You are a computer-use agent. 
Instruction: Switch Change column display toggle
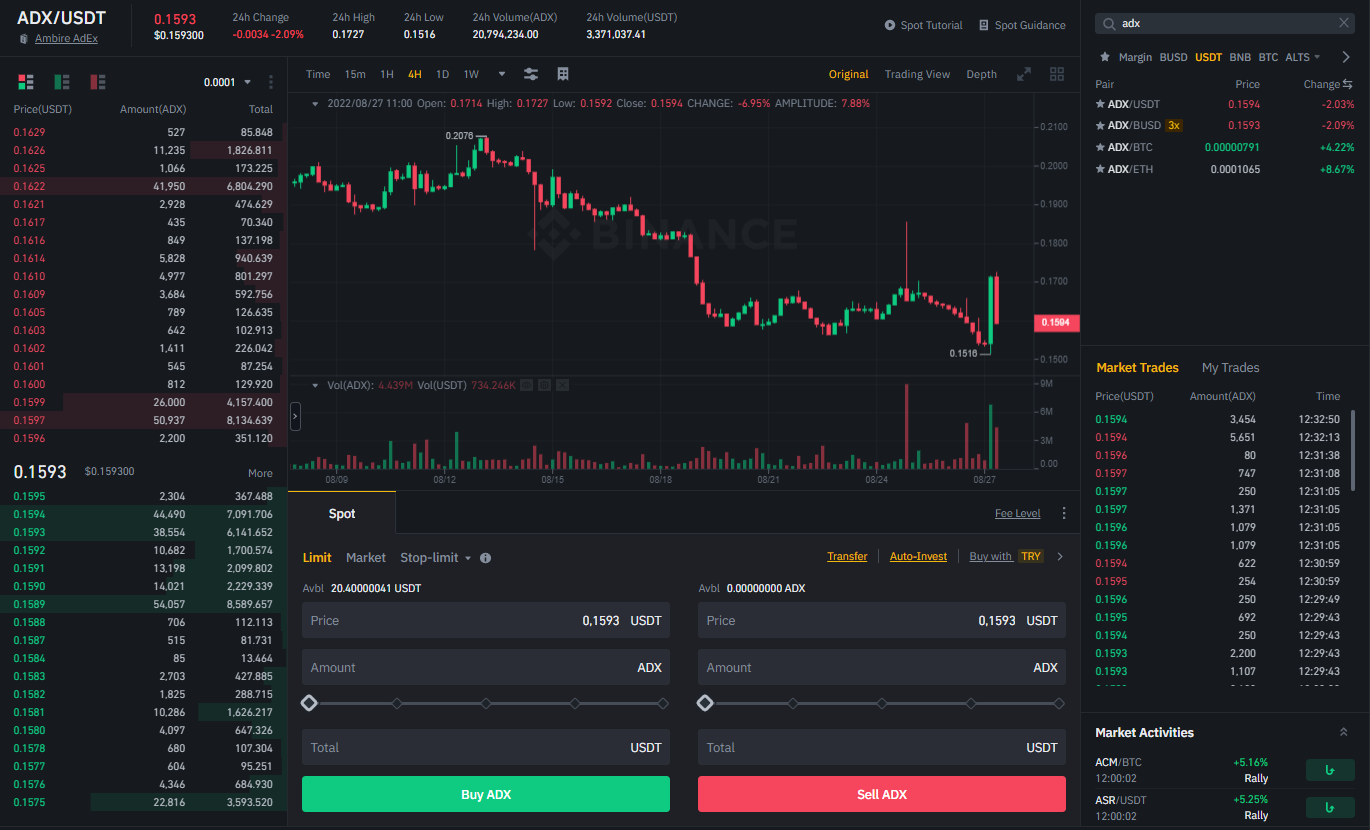pyautogui.click(x=1347, y=84)
